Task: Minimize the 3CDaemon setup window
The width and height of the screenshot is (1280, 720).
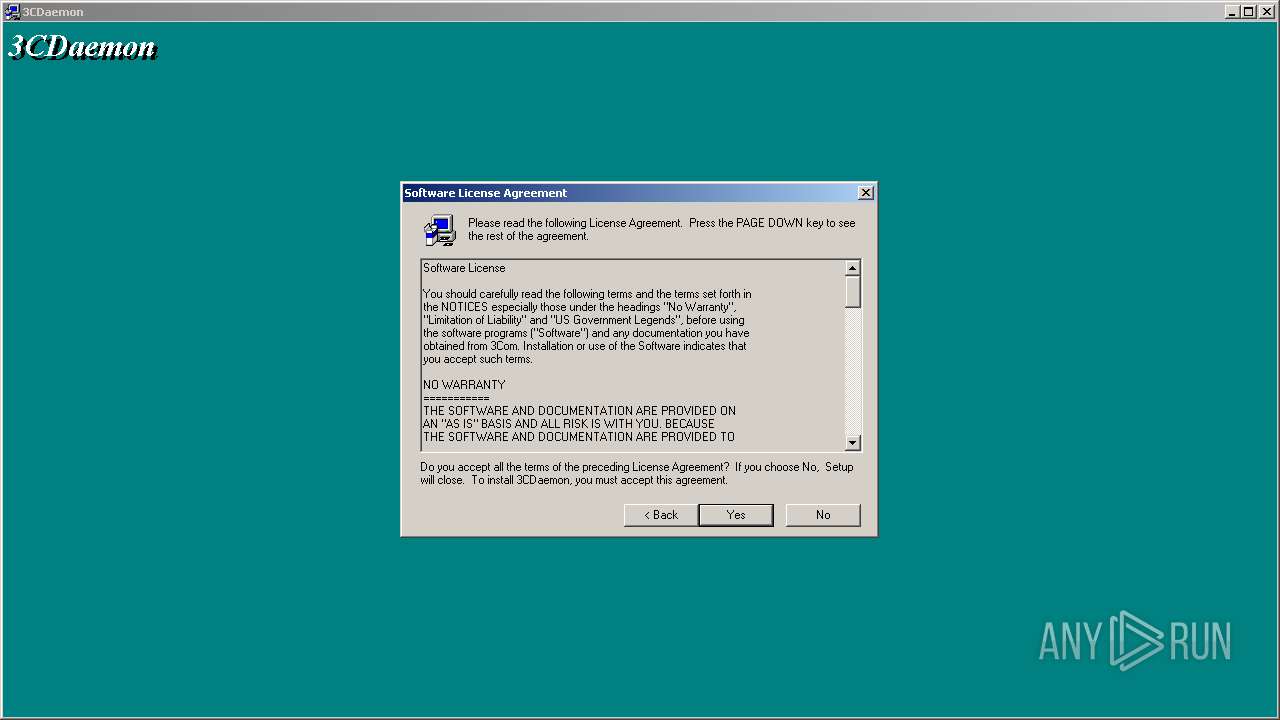Action: [1232, 12]
